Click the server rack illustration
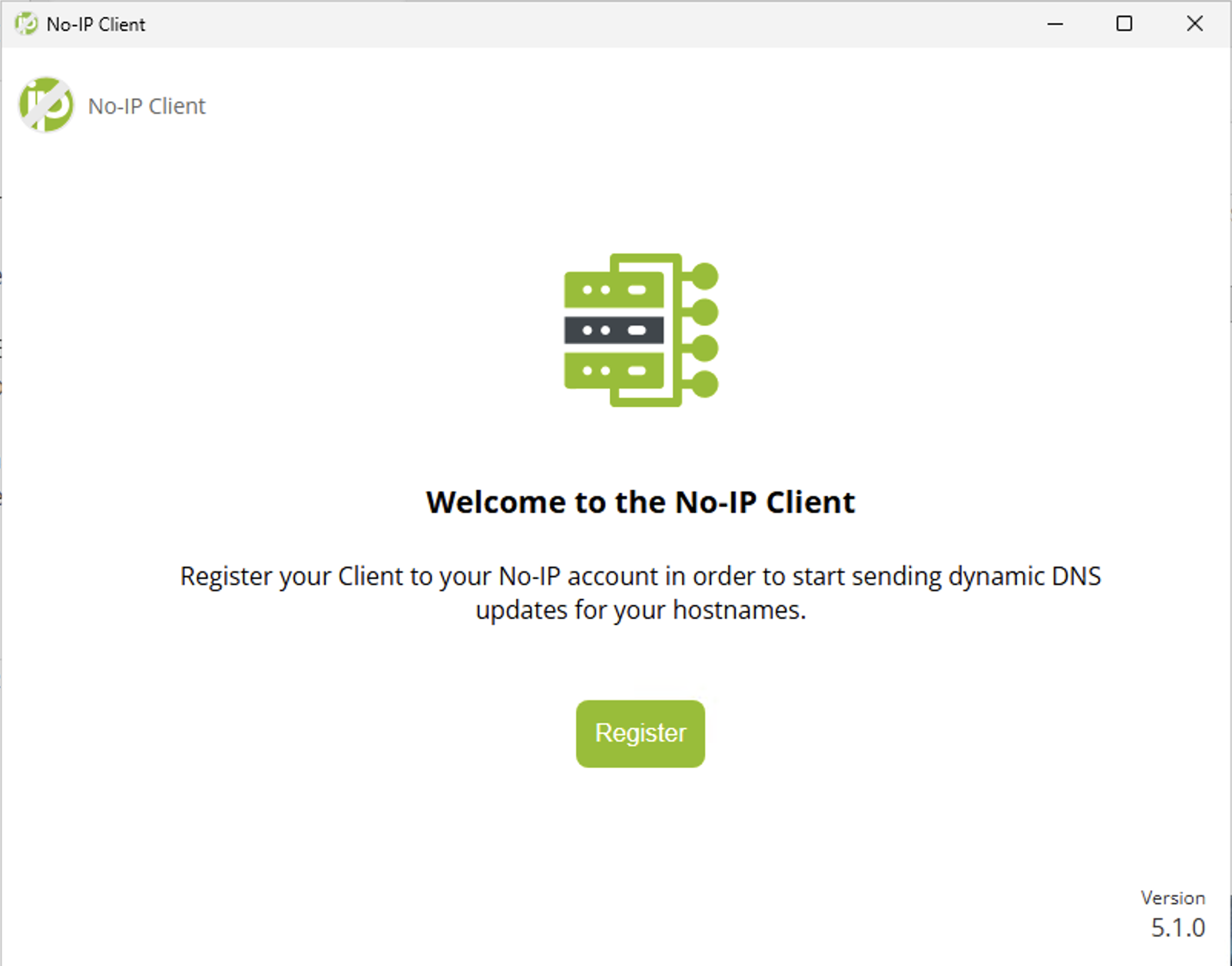This screenshot has width=1232, height=966. (641, 330)
